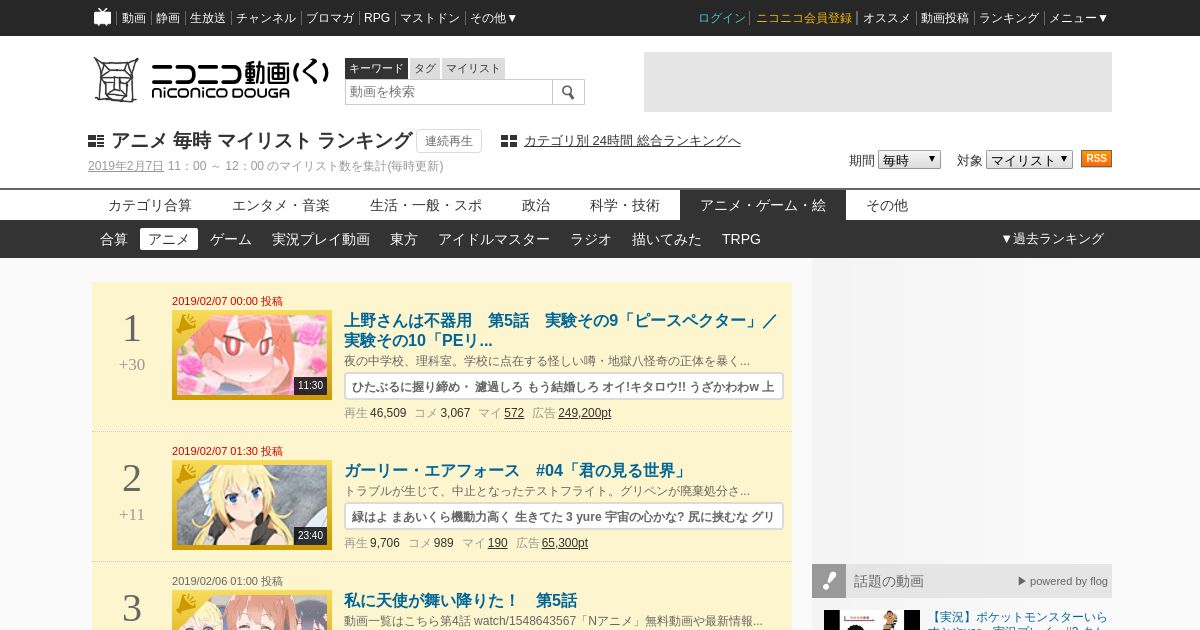Open 動画 in top navigation
This screenshot has width=1200, height=630.
(134, 18)
